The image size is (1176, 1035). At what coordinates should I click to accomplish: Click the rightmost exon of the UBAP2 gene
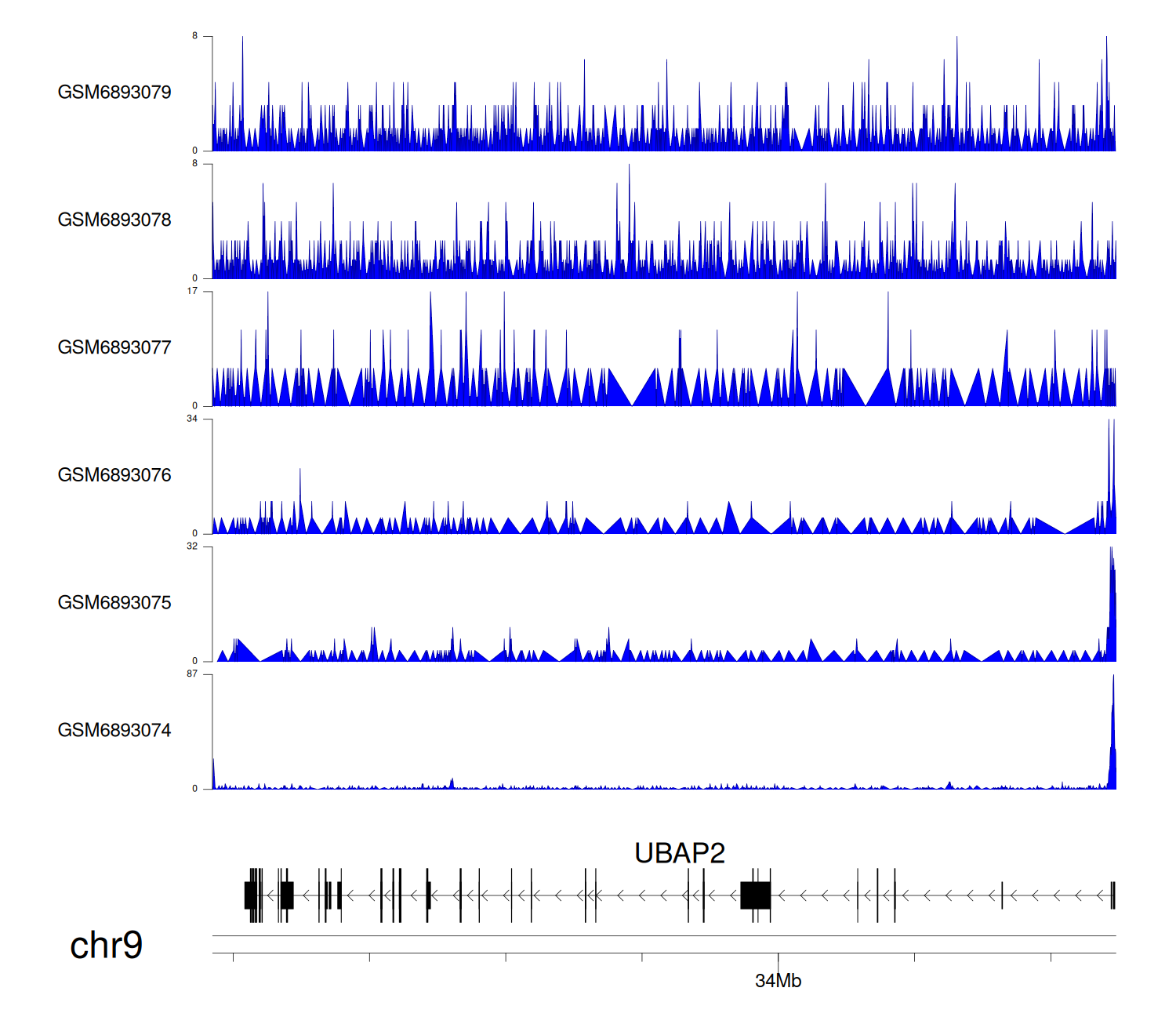pyautogui.click(x=1112, y=895)
